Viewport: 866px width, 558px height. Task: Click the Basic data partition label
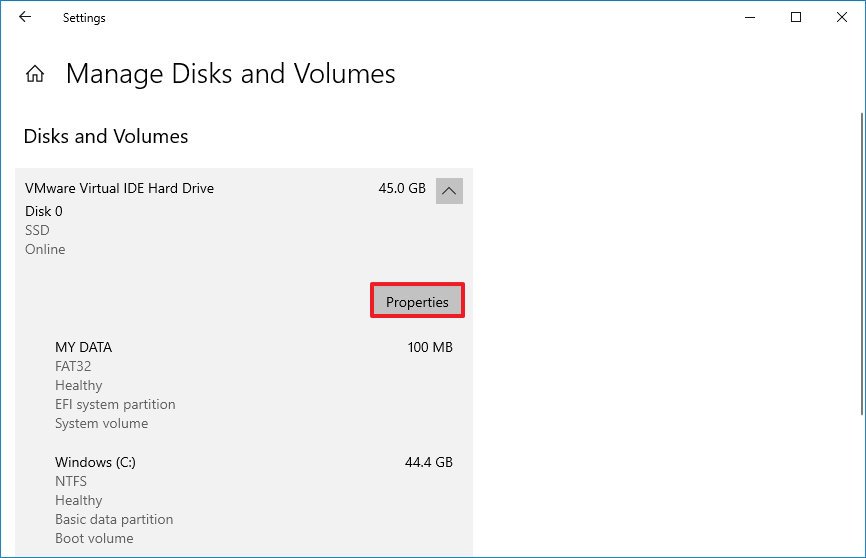pyautogui.click(x=114, y=519)
